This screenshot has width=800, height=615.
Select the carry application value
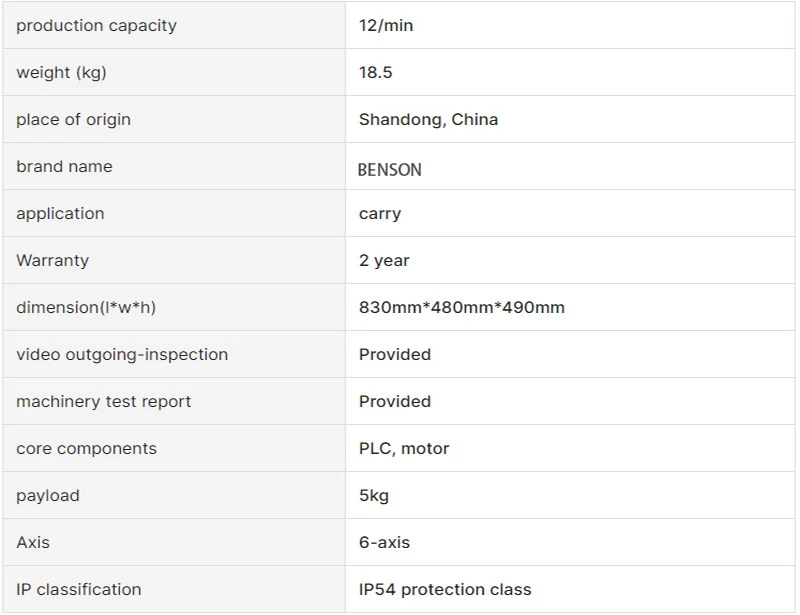(380, 214)
